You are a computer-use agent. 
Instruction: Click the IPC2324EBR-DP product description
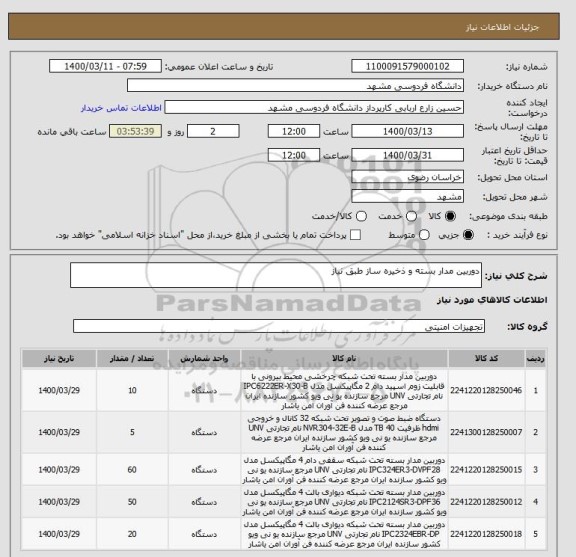tap(344, 534)
